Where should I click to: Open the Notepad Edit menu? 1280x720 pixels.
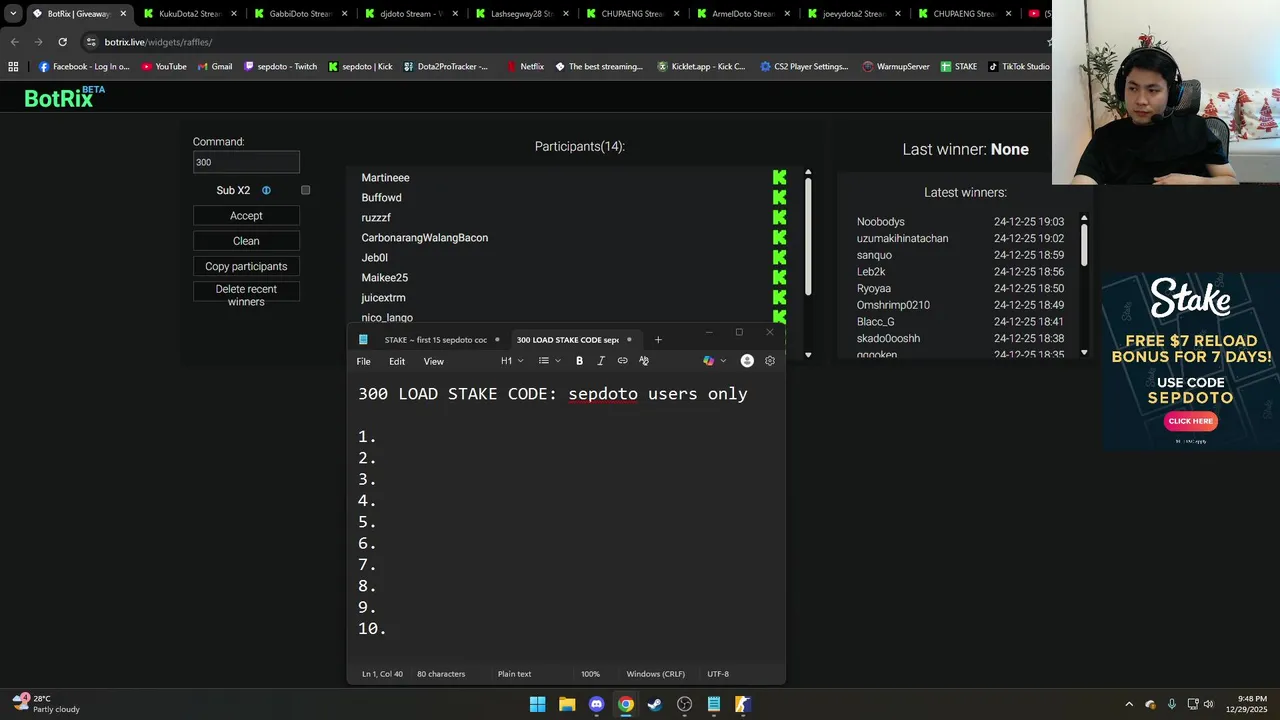pyautogui.click(x=397, y=361)
